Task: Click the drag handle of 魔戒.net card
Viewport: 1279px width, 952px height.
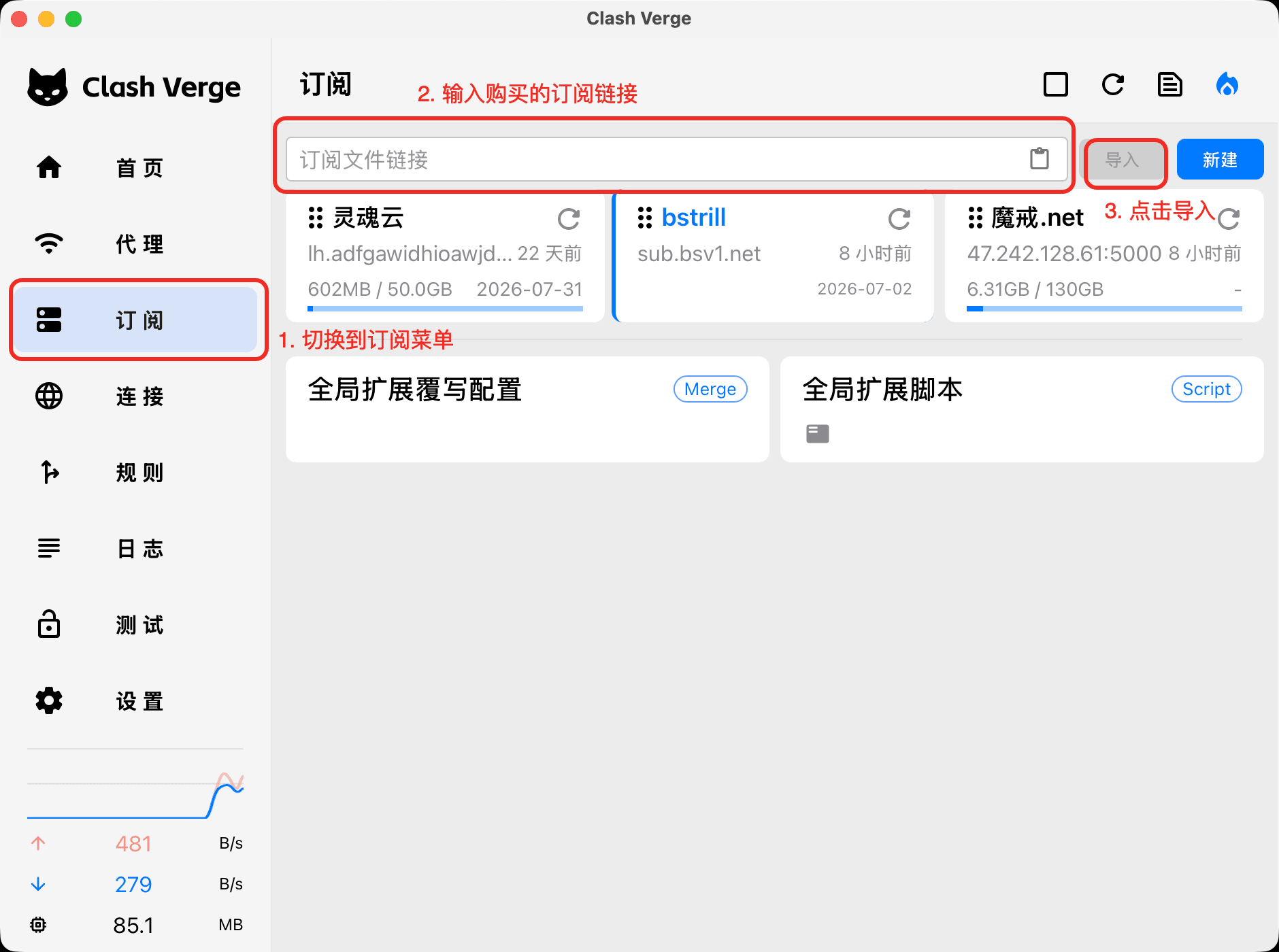Action: point(975,218)
